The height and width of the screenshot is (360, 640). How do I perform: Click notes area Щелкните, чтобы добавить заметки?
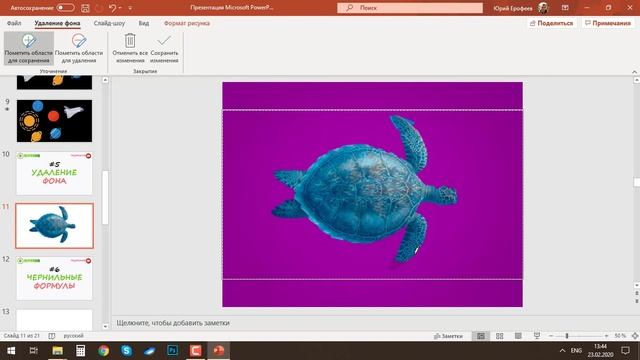173,323
